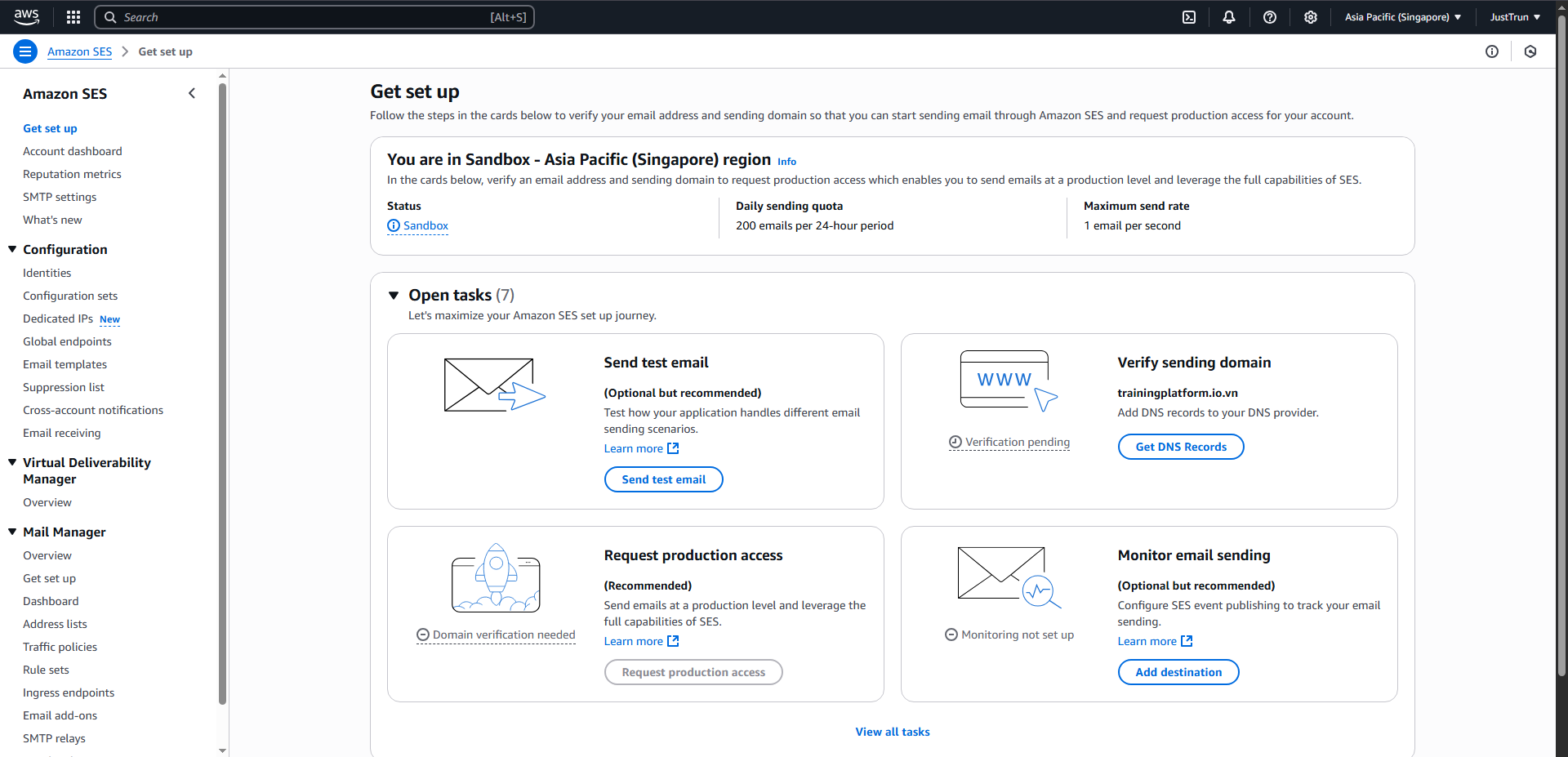
Task: Click the Get DNS Records button
Action: (x=1181, y=447)
